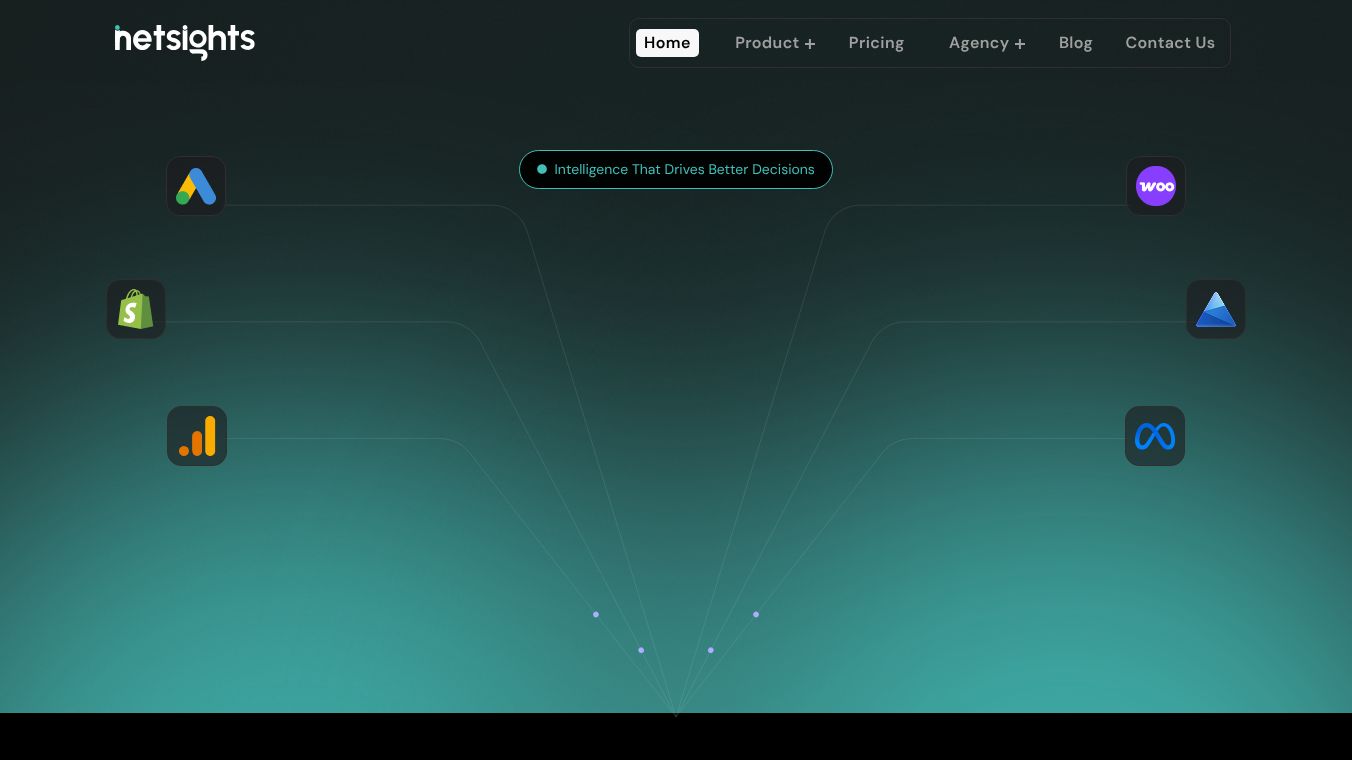The height and width of the screenshot is (760, 1352).
Task: Select the Google Ads icon
Action: point(196,186)
